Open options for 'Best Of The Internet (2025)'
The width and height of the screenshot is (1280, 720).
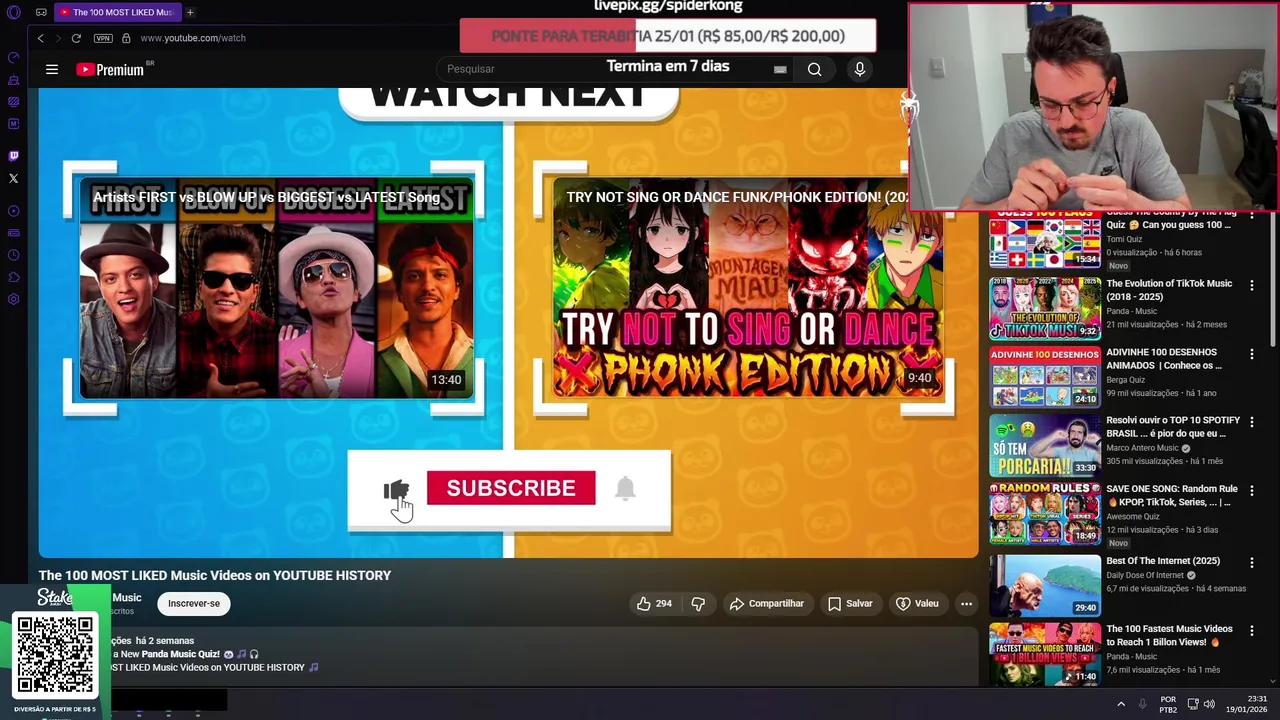coord(1251,561)
